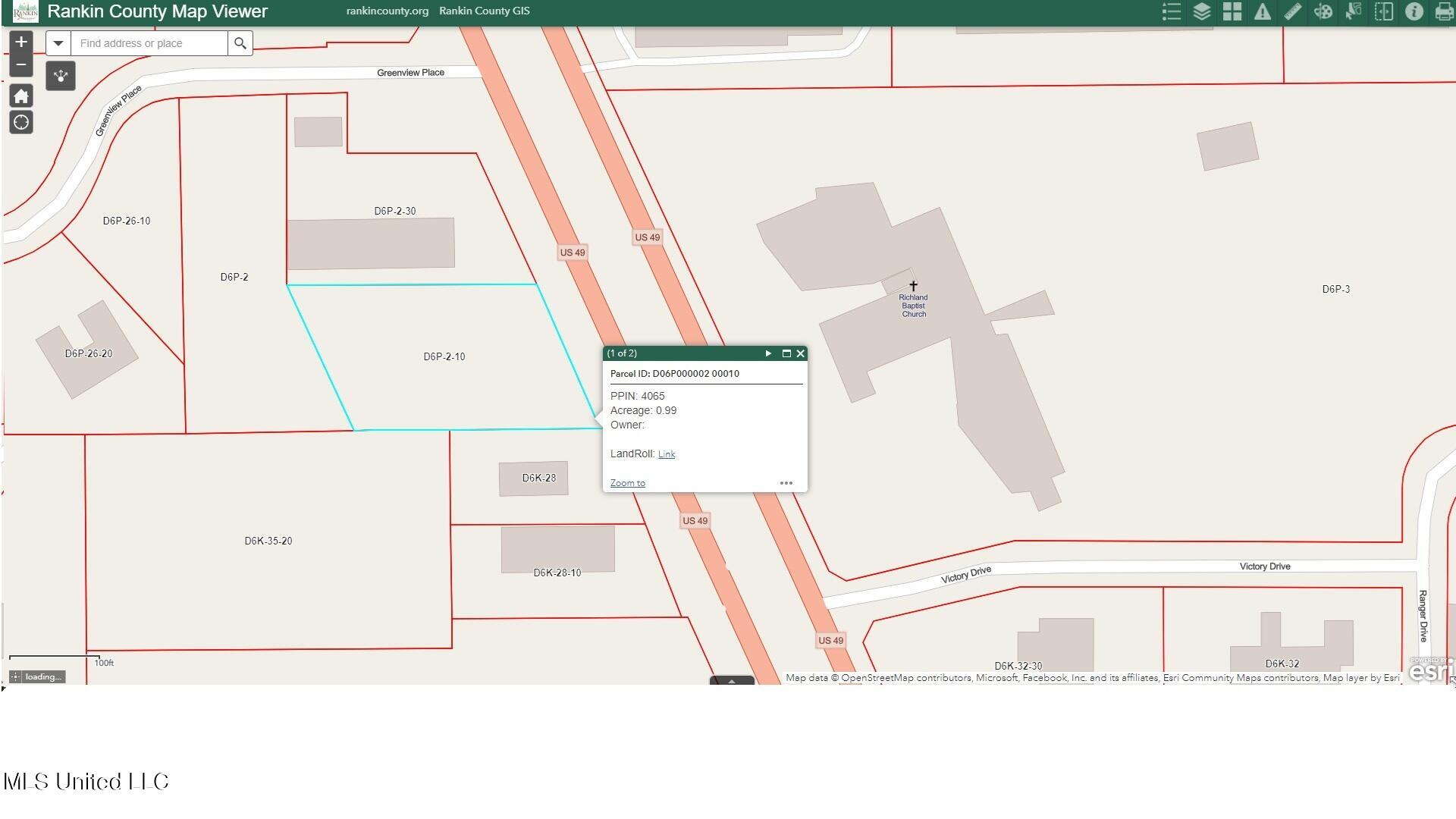Screen dimensions: 1456x819
Task: Open the Layer List widget
Action: (1201, 11)
